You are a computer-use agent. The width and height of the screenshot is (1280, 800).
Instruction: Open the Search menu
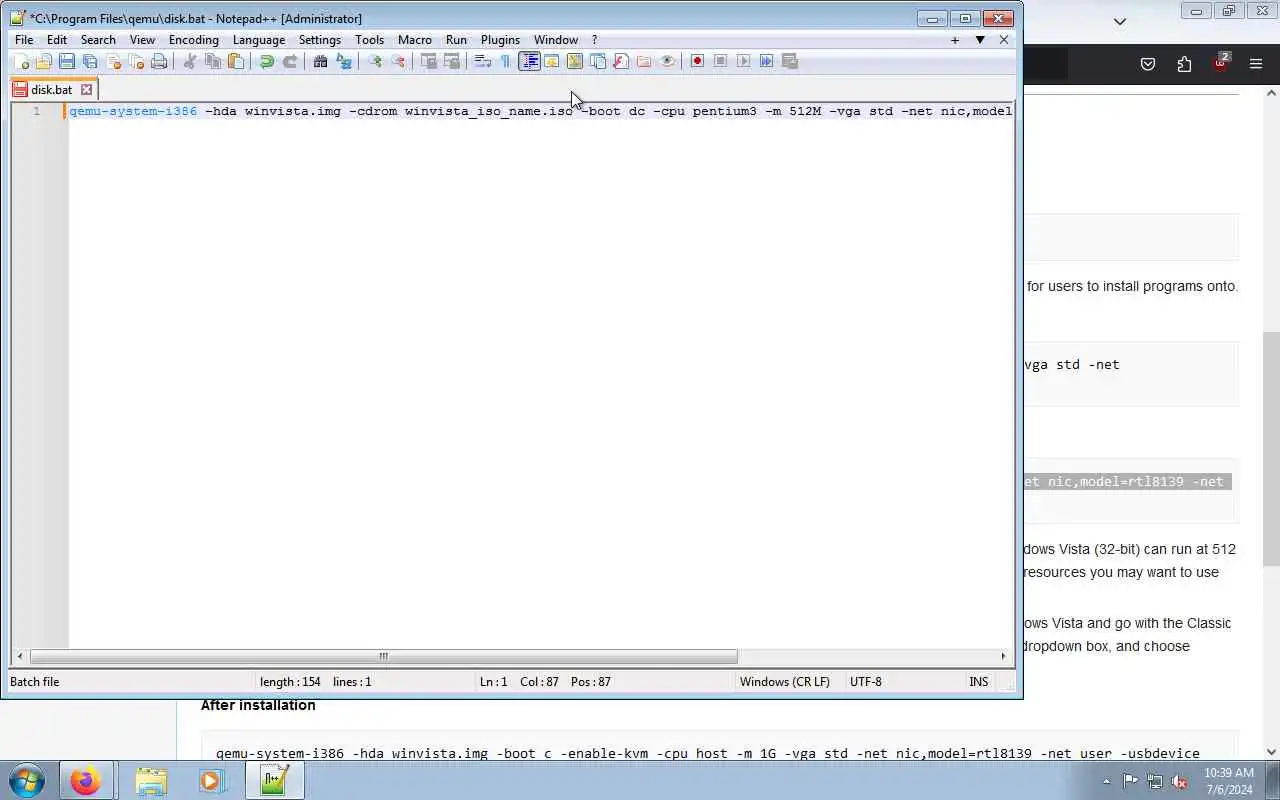pyautogui.click(x=98, y=40)
